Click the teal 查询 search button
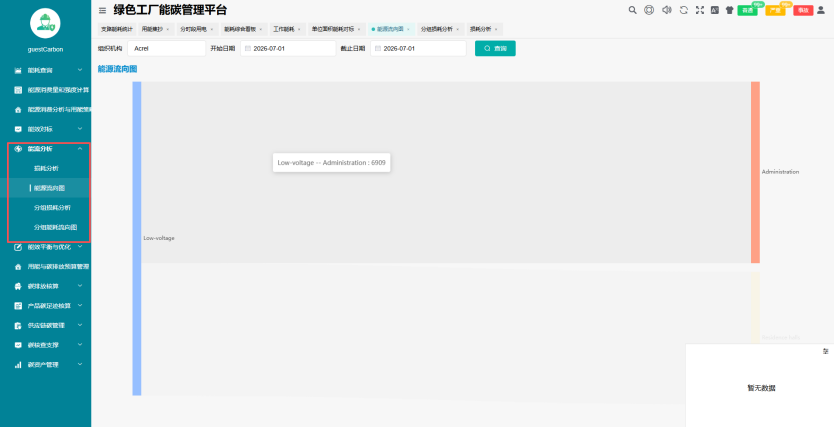This screenshot has width=834, height=427. [495, 48]
